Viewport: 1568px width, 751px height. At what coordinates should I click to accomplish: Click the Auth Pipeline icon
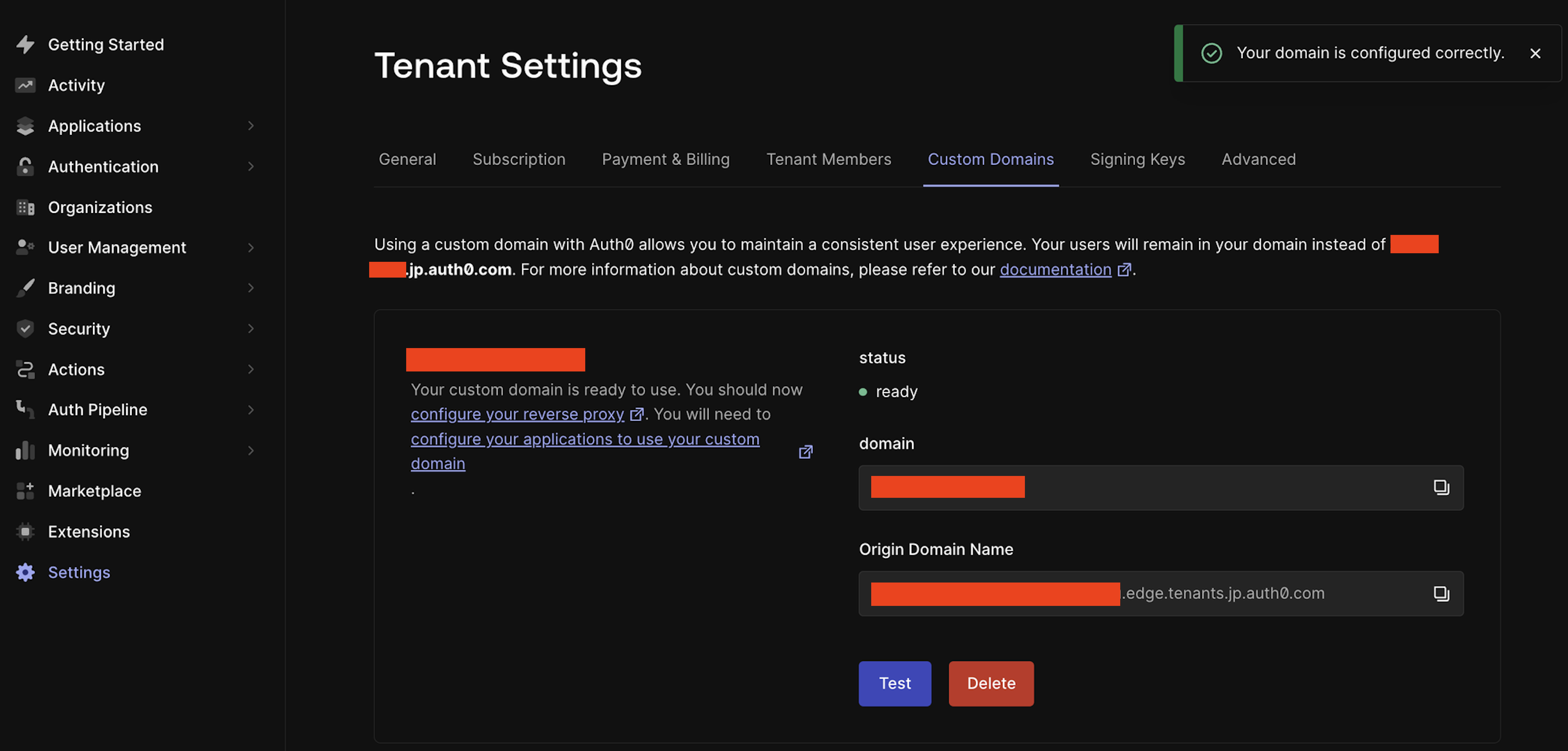pyautogui.click(x=25, y=409)
